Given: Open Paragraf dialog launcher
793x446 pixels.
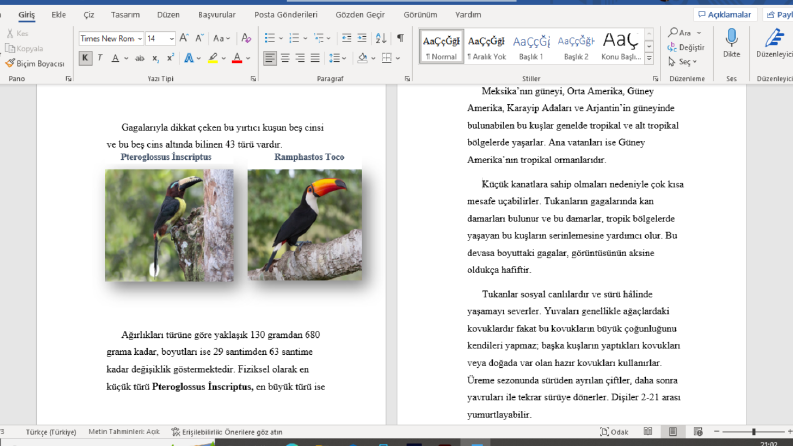Looking at the screenshot, I should 407,79.
